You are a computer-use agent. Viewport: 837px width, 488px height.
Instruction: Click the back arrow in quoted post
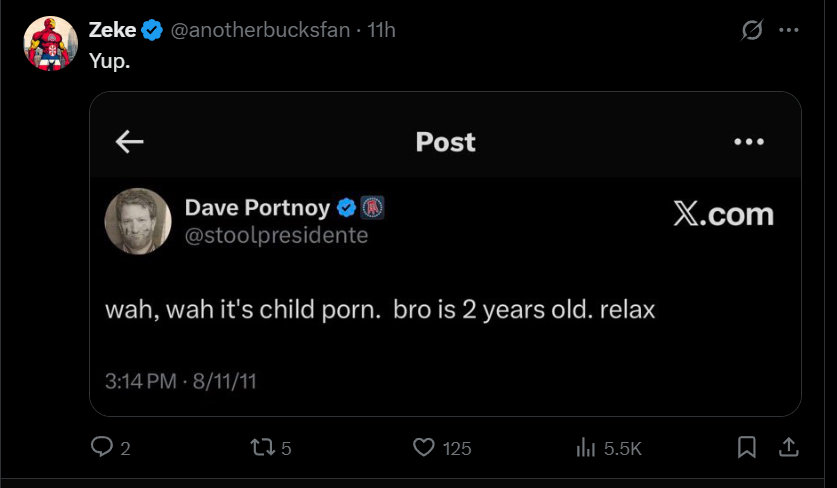coord(130,142)
